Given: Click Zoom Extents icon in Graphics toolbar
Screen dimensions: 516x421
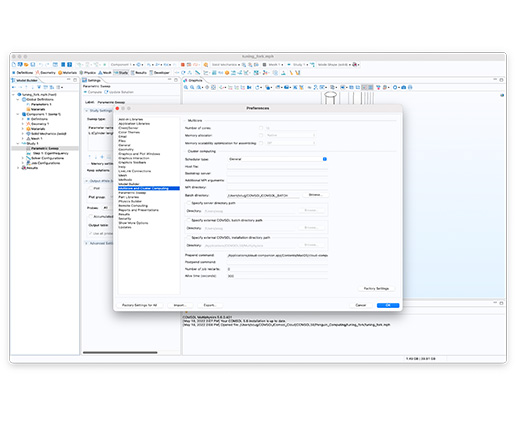Looking at the screenshot, I should coord(213,87).
